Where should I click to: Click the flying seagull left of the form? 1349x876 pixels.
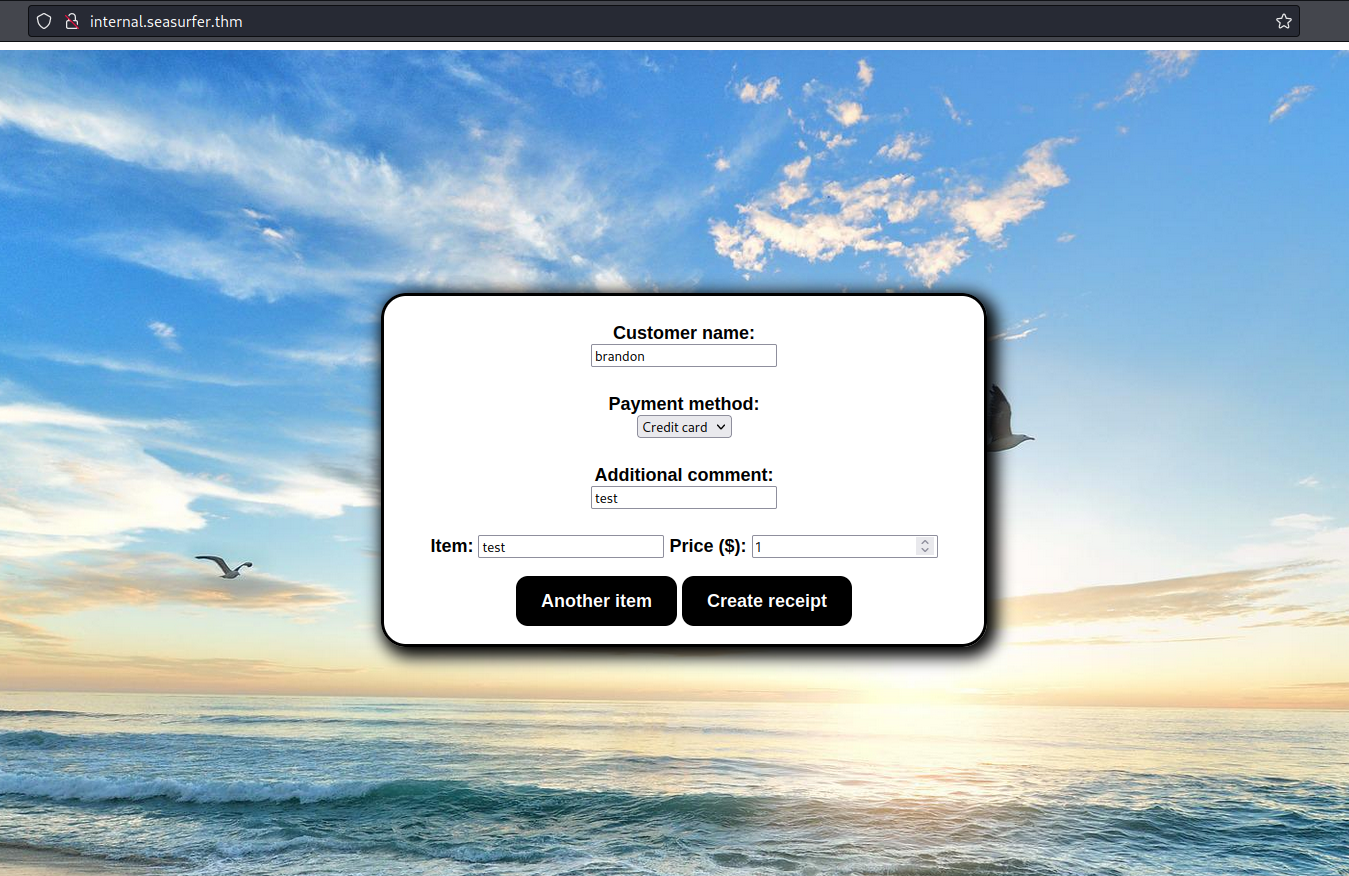pyautogui.click(x=226, y=567)
